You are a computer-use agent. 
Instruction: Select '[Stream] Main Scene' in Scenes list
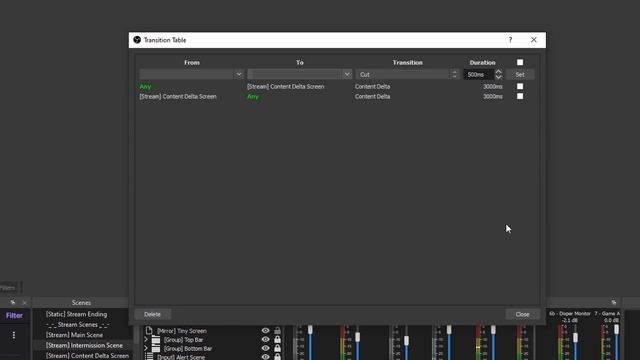(x=74, y=335)
